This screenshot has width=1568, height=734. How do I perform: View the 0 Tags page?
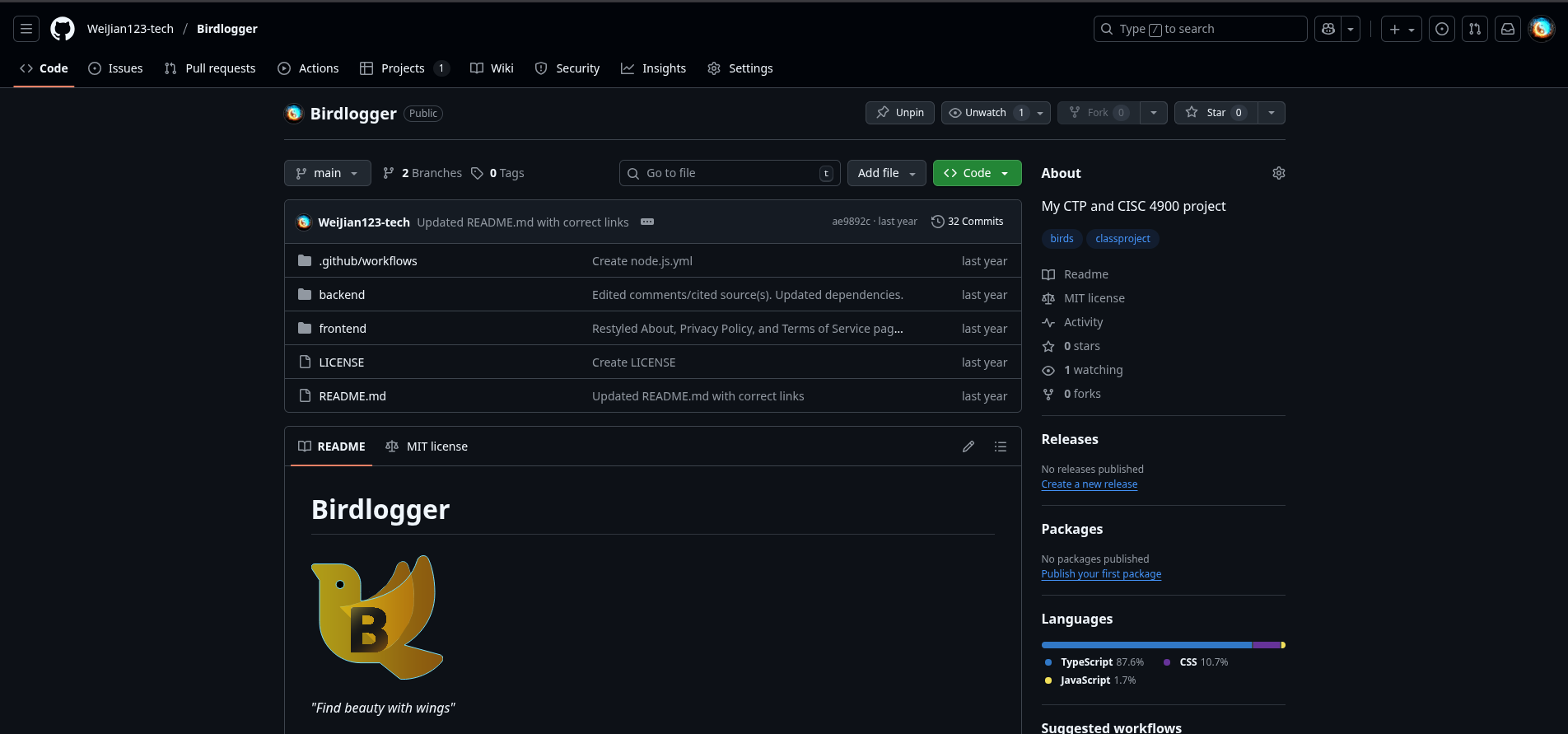498,173
